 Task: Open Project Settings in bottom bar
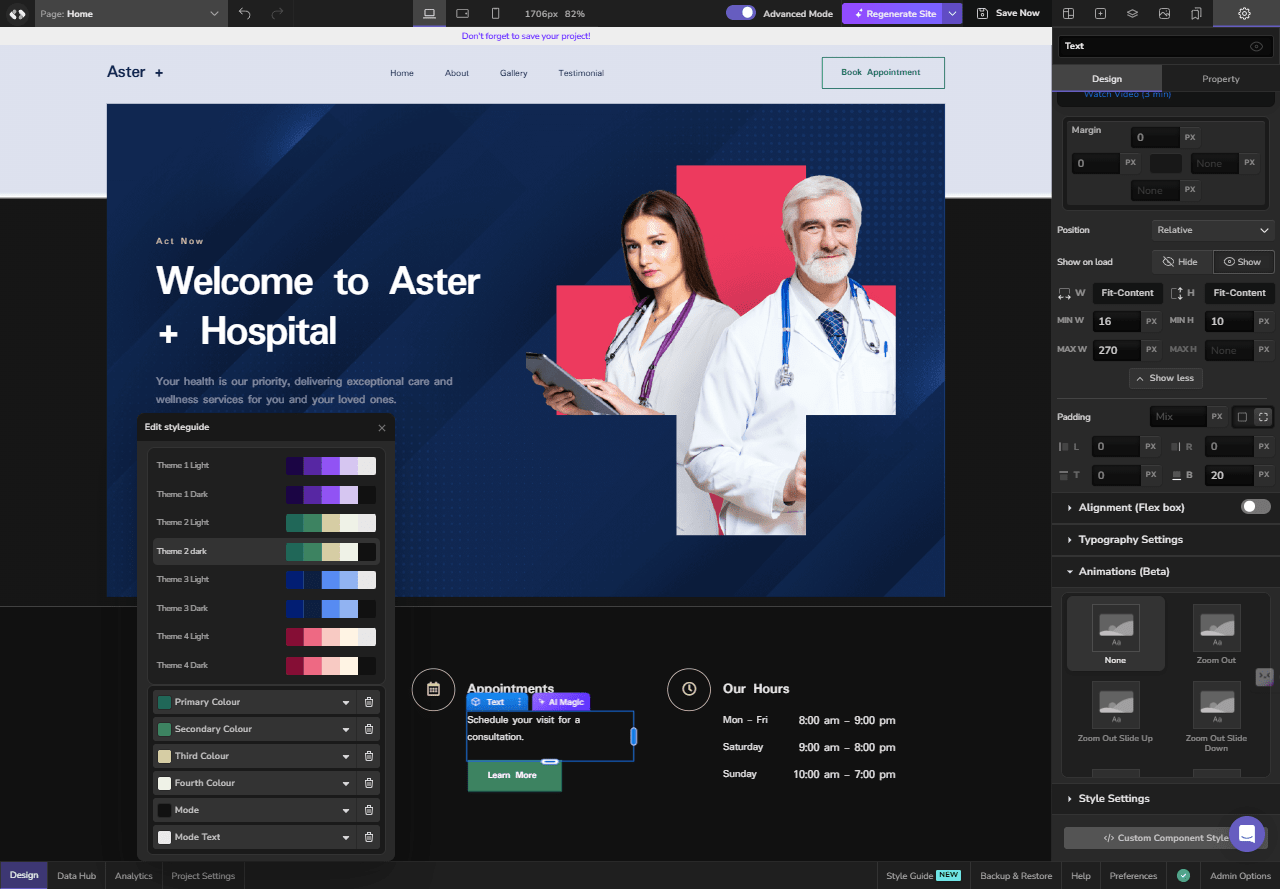point(203,876)
